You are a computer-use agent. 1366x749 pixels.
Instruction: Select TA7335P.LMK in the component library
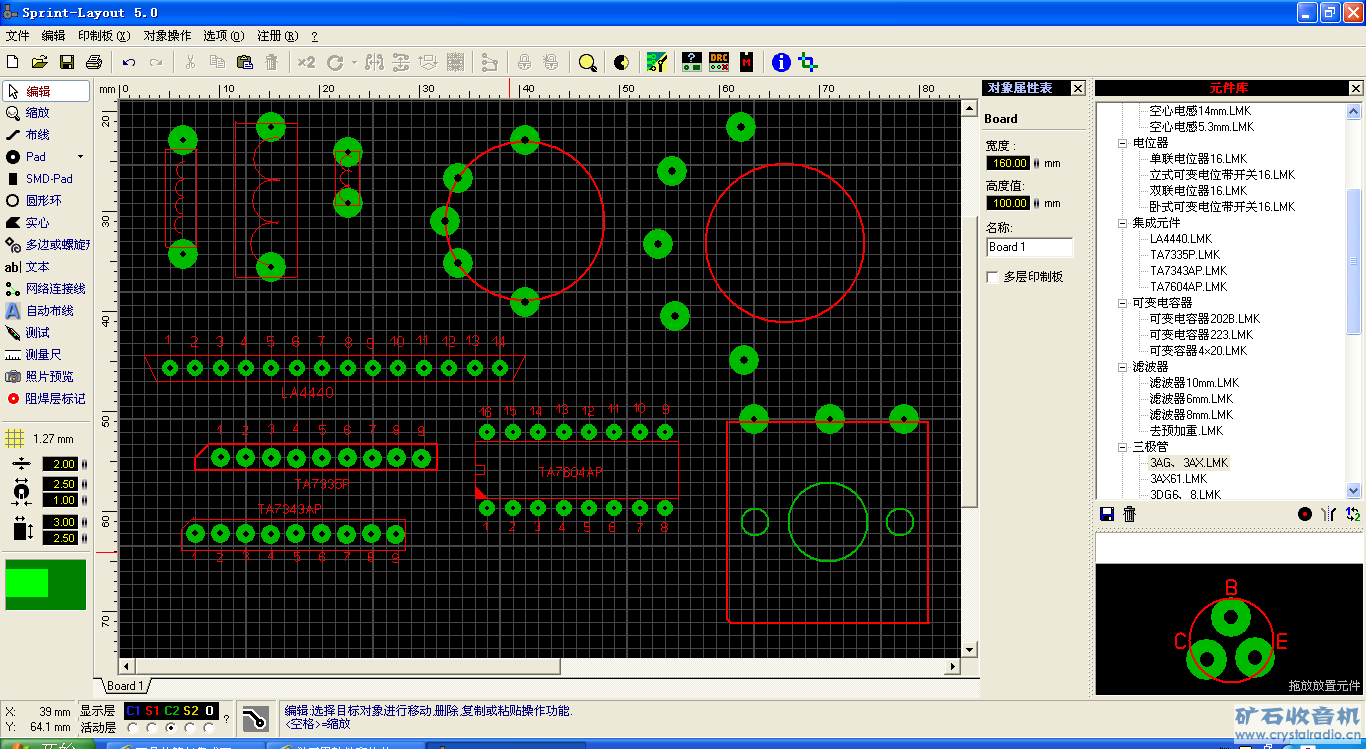point(1185,255)
